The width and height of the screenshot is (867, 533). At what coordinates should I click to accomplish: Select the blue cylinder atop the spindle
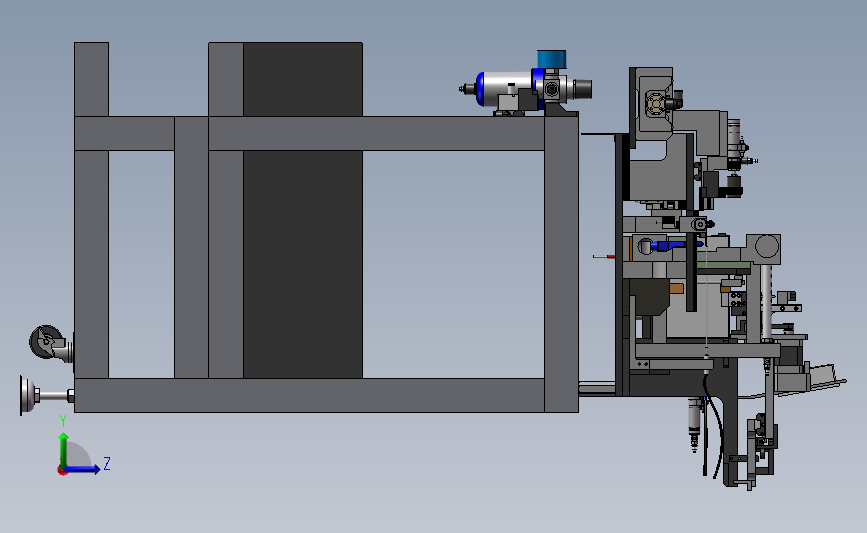pyautogui.click(x=551, y=59)
